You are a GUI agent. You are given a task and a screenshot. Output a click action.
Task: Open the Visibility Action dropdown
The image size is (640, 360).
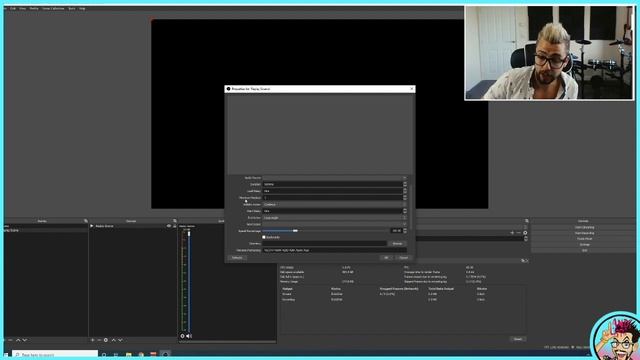[335, 204]
